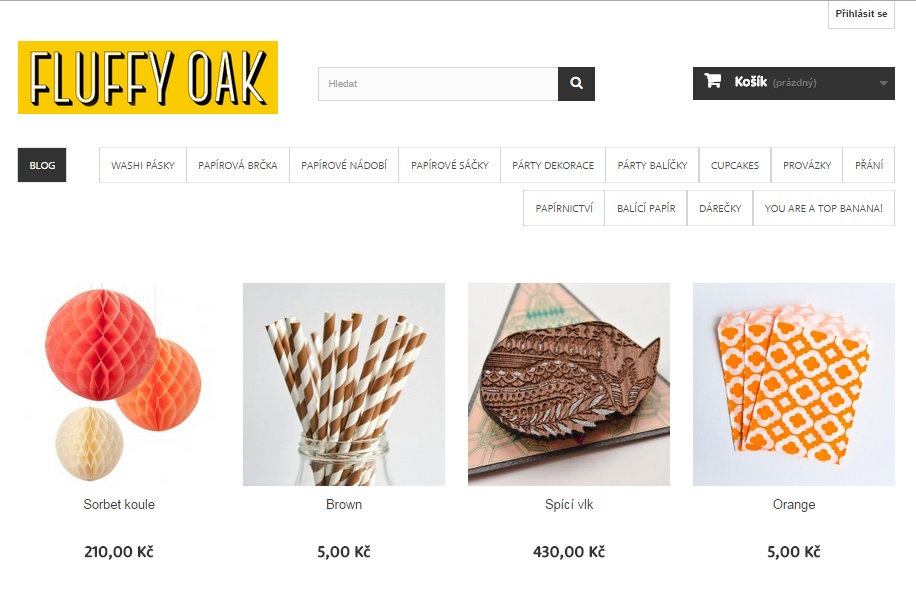
Task: Open the You Are A Top Banana! category
Action: [824, 208]
